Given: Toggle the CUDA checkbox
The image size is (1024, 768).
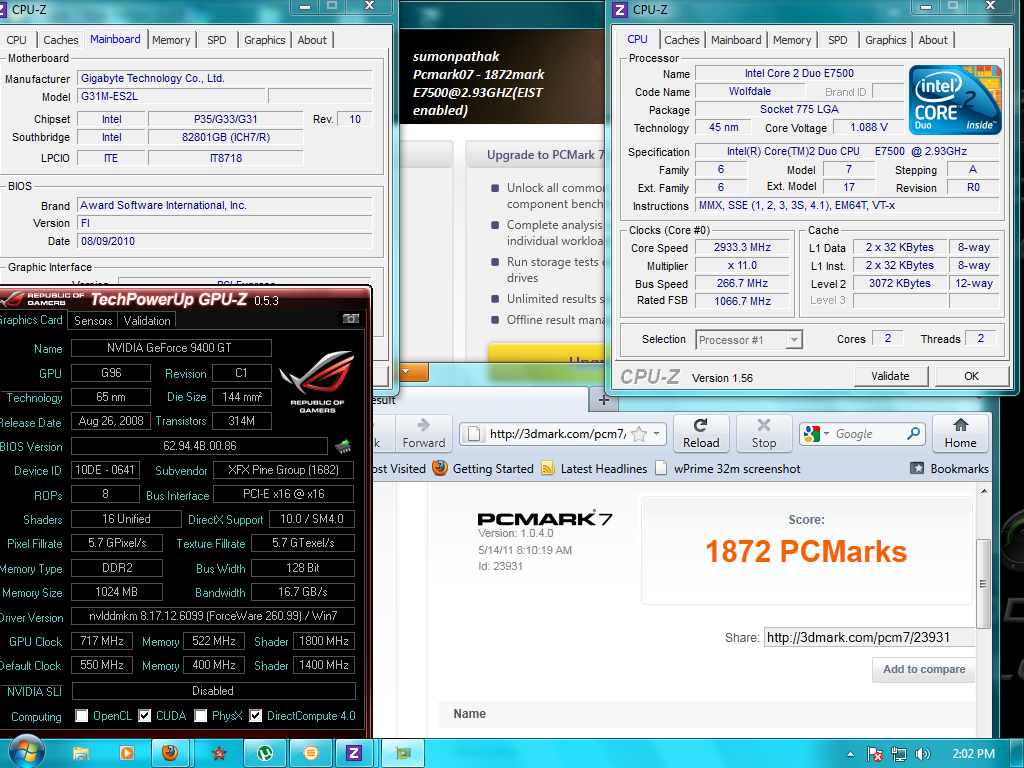Looking at the screenshot, I should 144,716.
